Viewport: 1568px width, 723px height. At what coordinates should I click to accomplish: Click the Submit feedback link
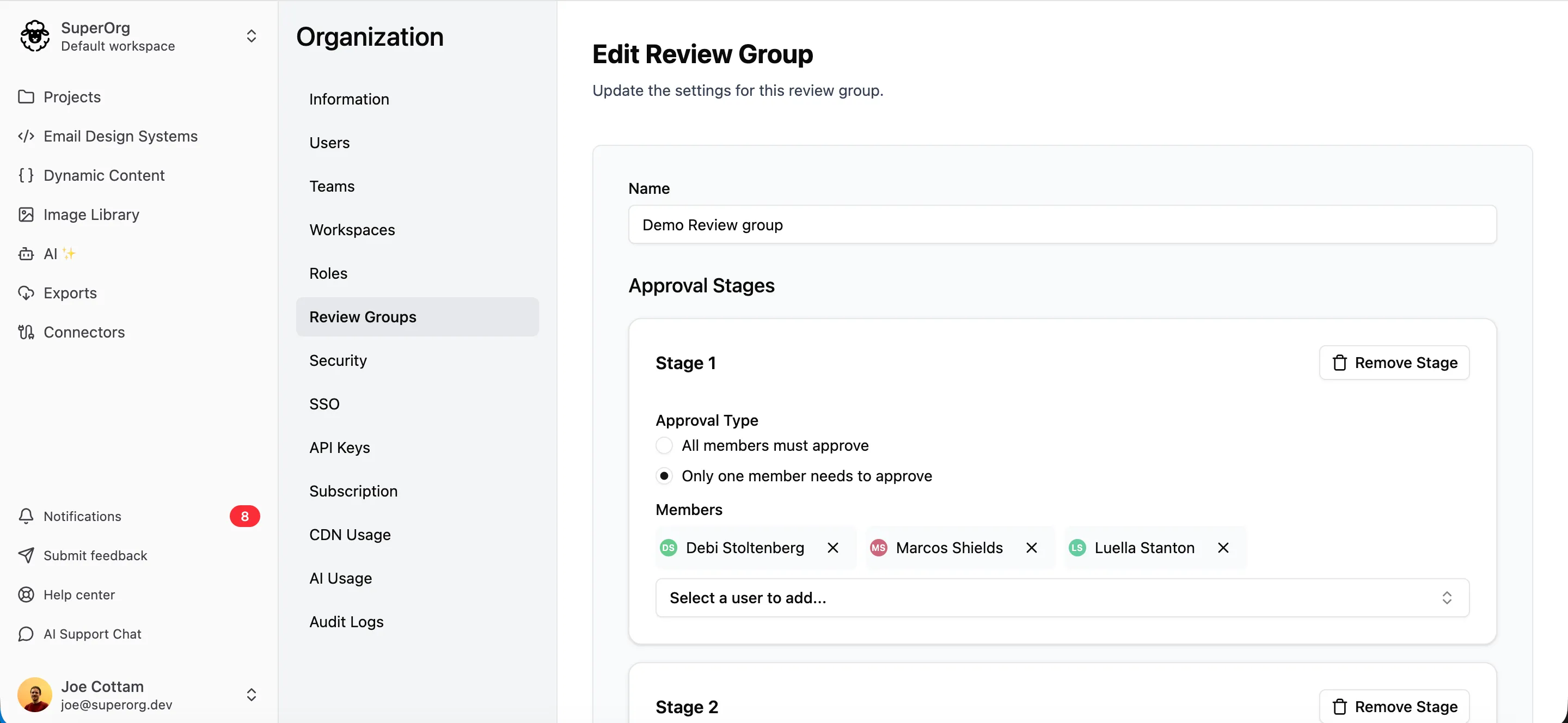pos(95,555)
